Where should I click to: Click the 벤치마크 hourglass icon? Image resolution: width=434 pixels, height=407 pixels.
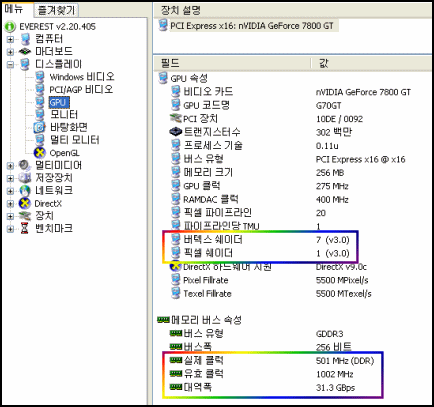[25, 229]
